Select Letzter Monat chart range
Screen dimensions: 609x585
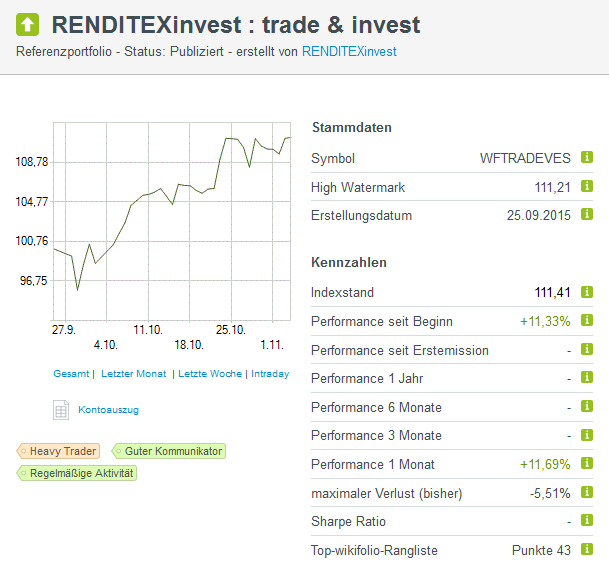point(133,374)
